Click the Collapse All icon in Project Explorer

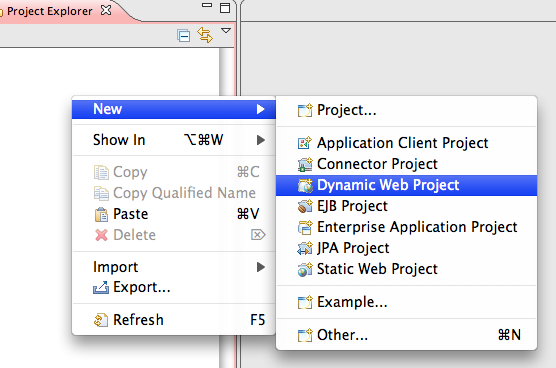pyautogui.click(x=183, y=35)
